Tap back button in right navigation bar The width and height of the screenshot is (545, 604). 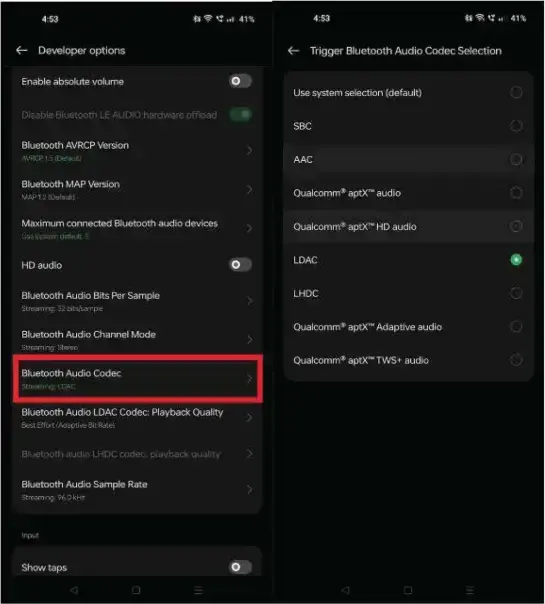tap(346, 590)
